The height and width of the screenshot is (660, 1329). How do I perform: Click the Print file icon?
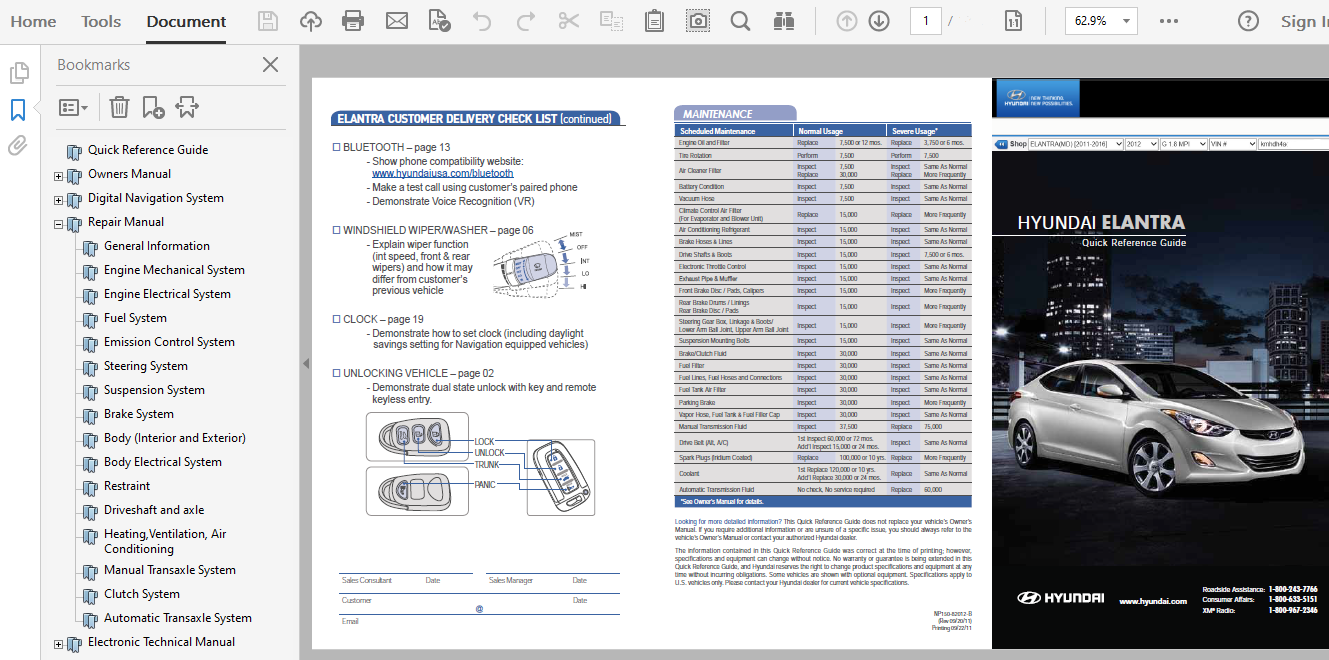353,21
